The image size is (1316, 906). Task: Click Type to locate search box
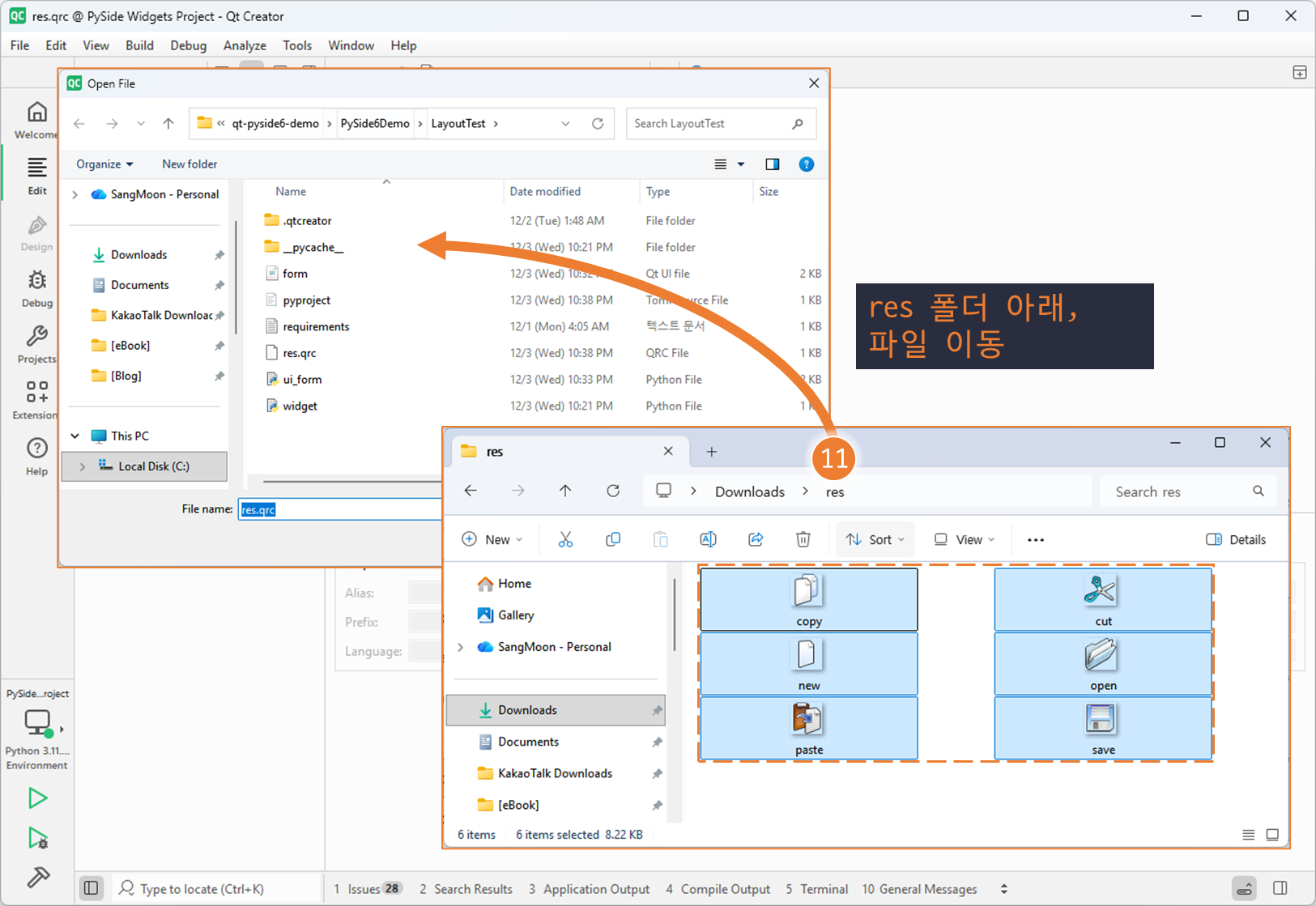pyautogui.click(x=215, y=889)
